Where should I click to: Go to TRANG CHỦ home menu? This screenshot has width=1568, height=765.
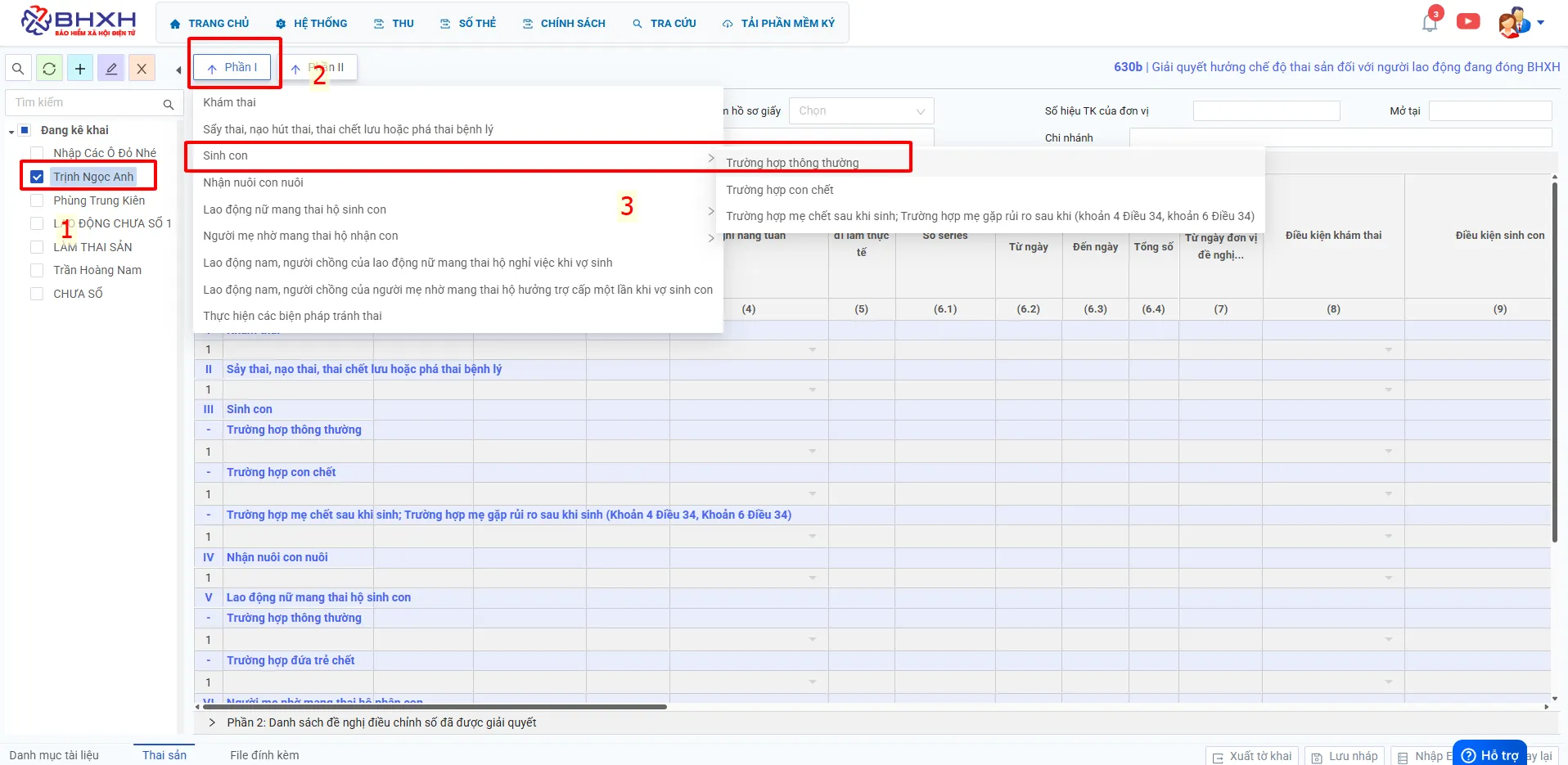click(x=210, y=24)
